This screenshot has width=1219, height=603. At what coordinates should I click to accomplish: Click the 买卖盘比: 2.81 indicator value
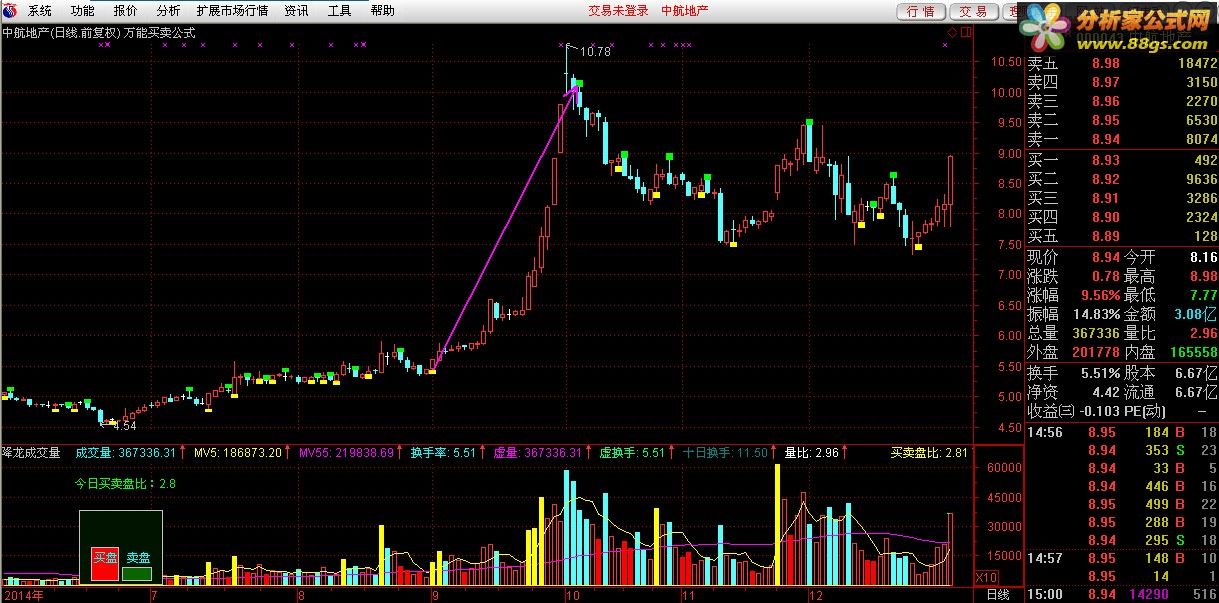[929, 453]
